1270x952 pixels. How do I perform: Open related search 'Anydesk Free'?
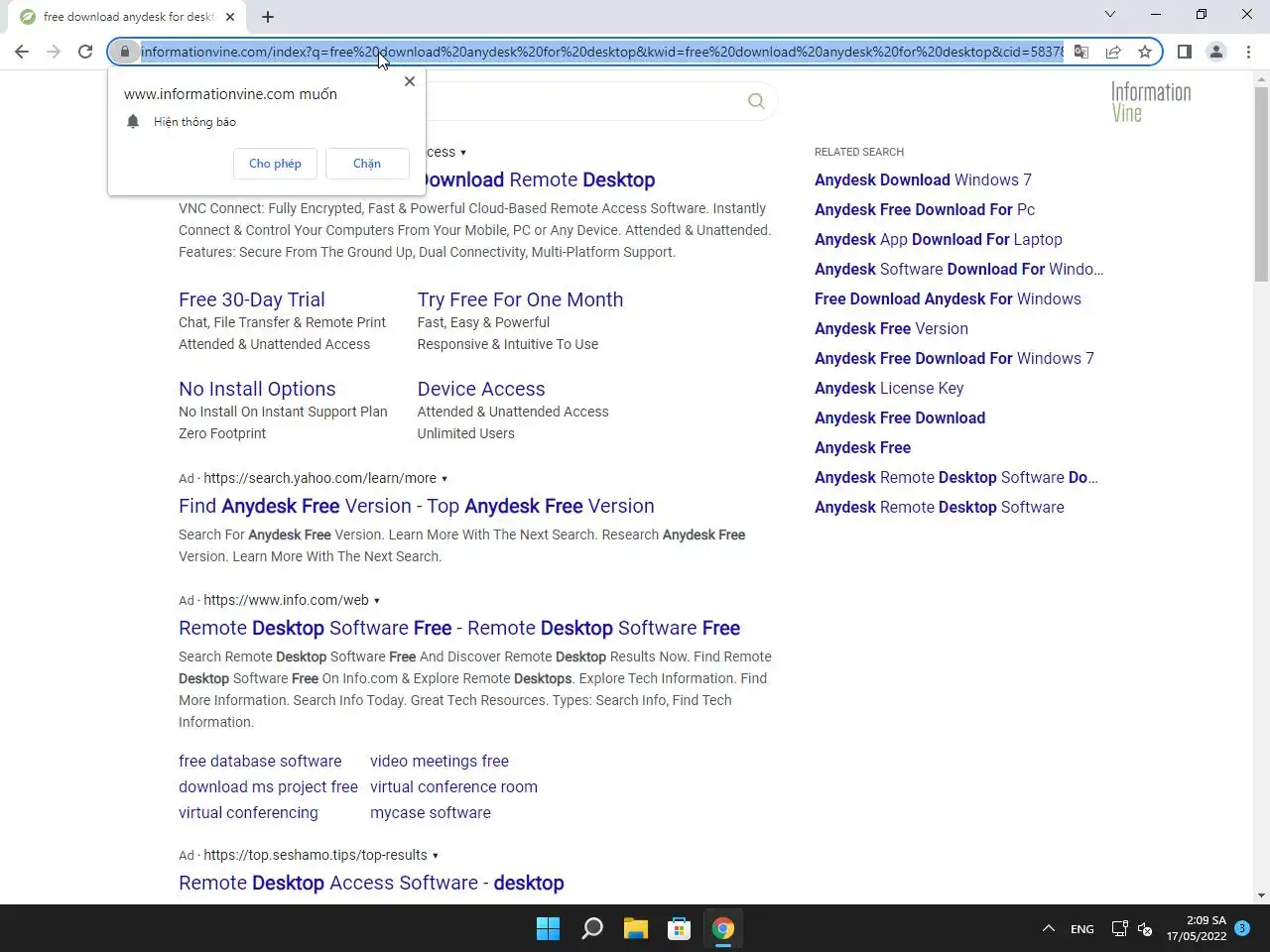(x=862, y=447)
